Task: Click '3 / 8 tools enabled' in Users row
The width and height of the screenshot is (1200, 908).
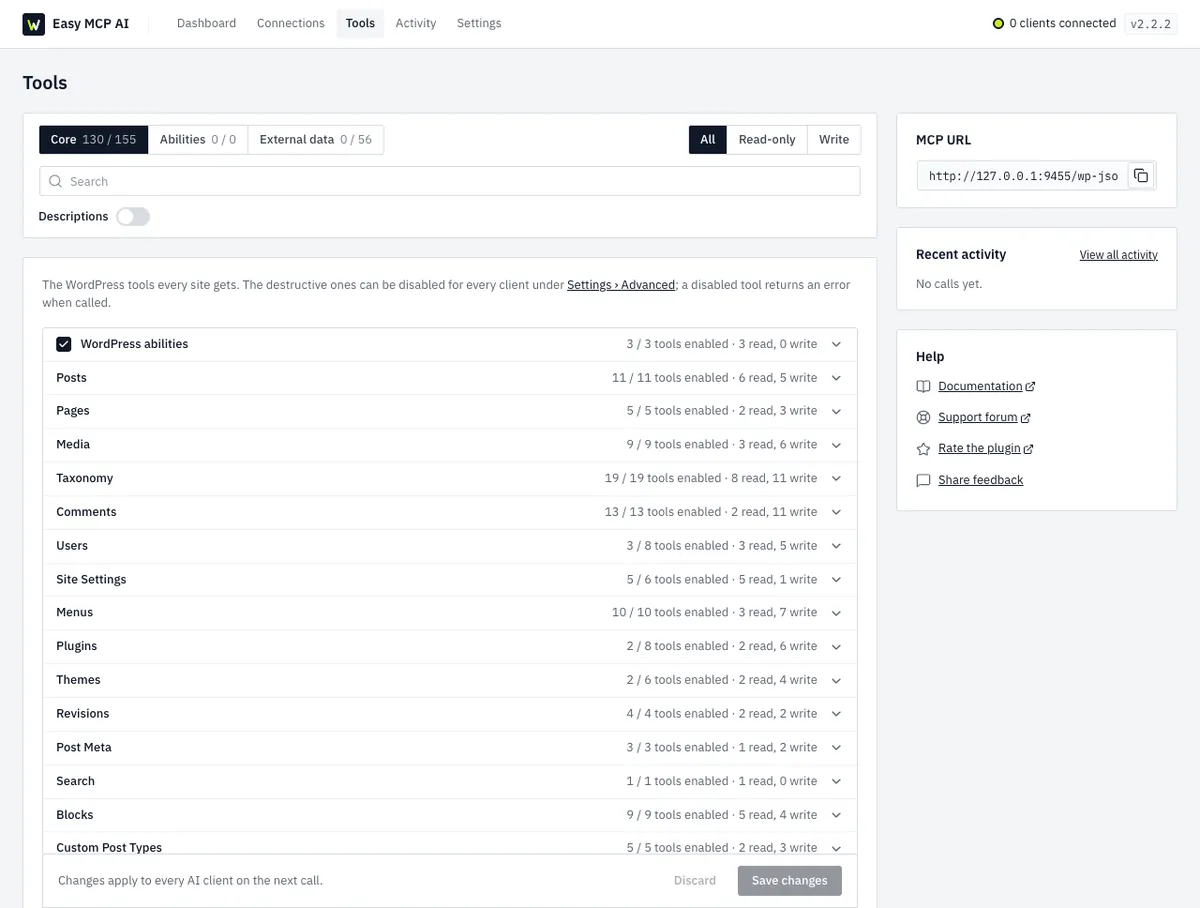Action: pos(677,546)
